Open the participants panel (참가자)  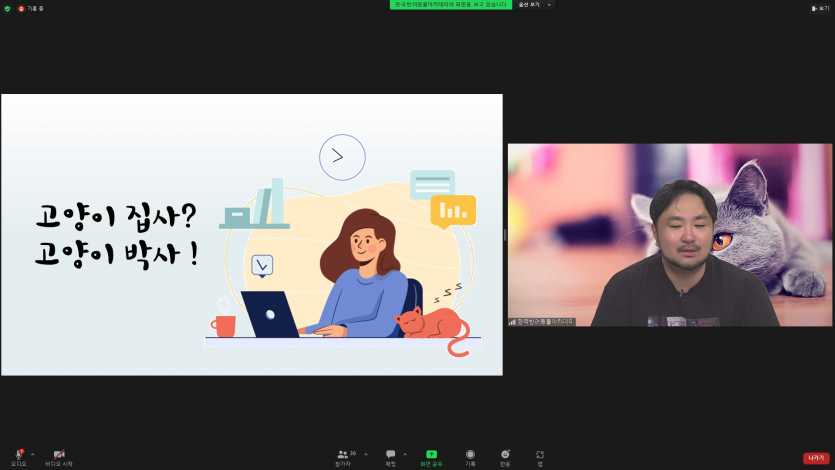(x=346, y=457)
